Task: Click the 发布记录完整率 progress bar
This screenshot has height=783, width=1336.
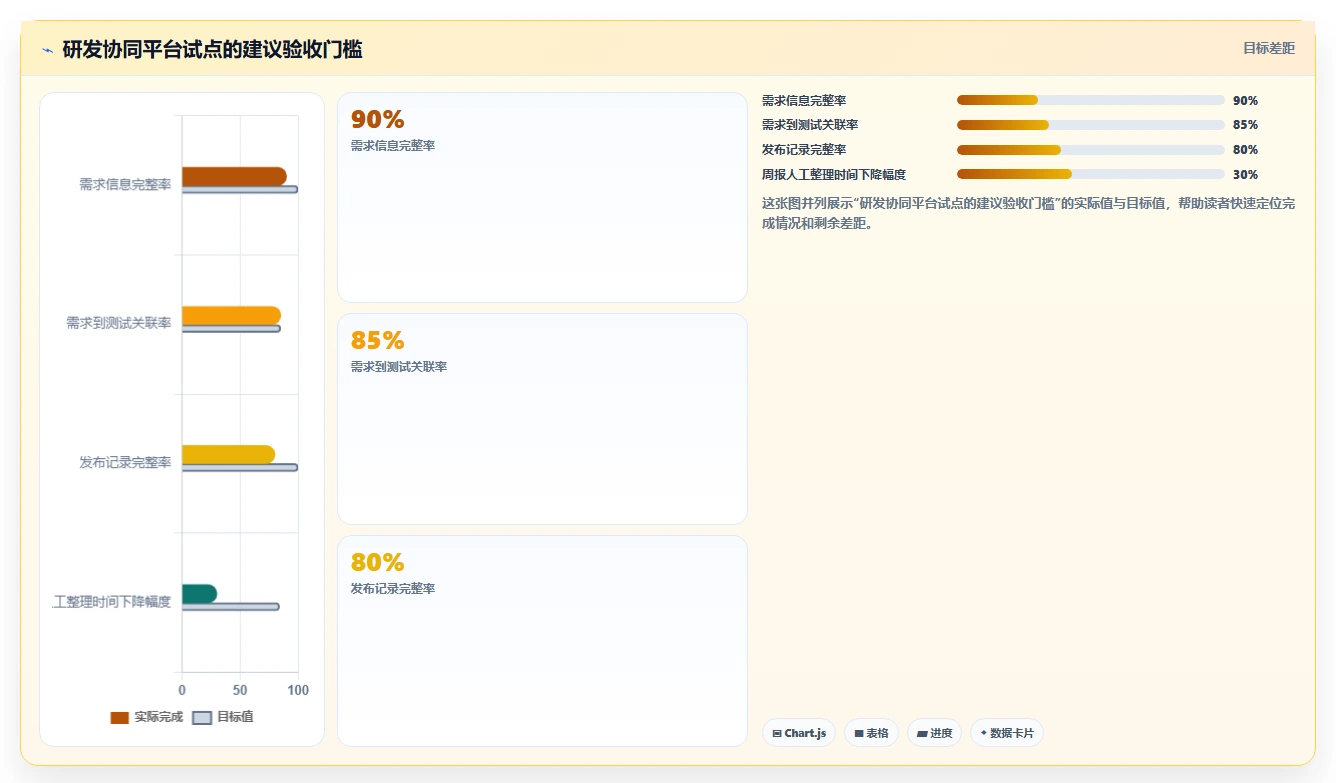Action: (x=1091, y=150)
